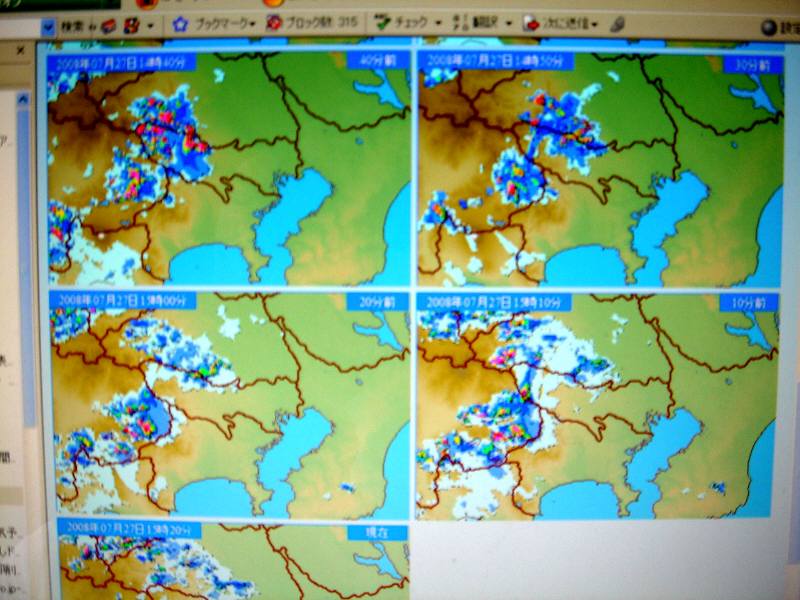Viewport: 800px width, 600px height.
Task: Open the 15時20分 current radar map
Action: click(233, 561)
